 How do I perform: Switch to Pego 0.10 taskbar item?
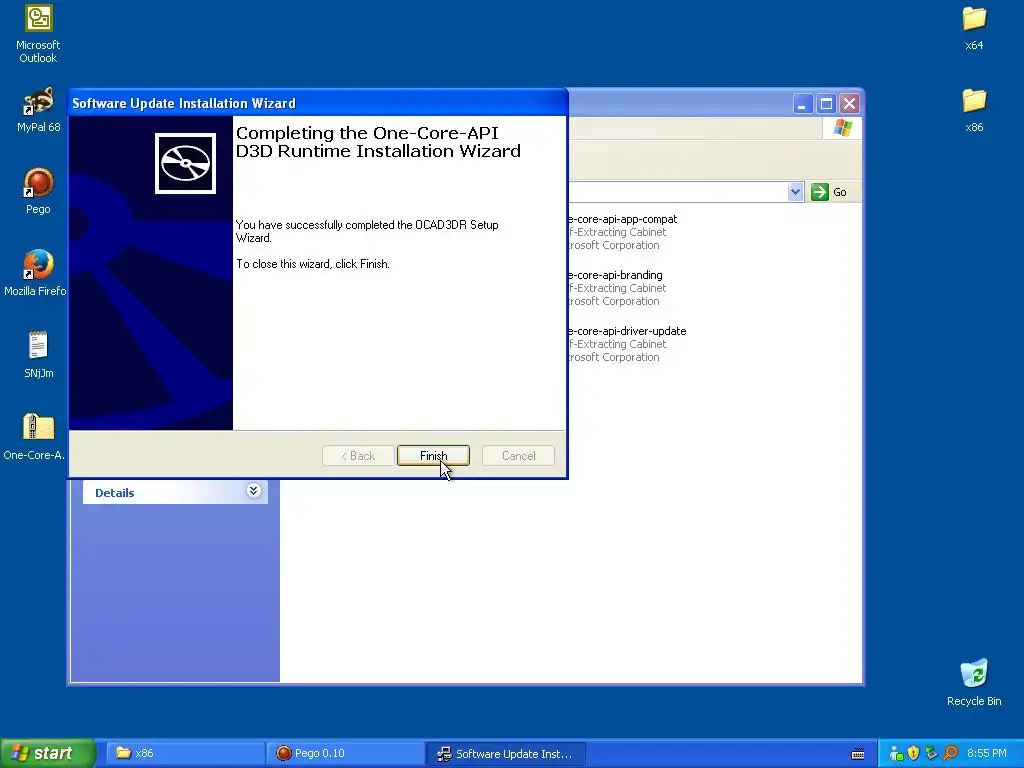[345, 753]
